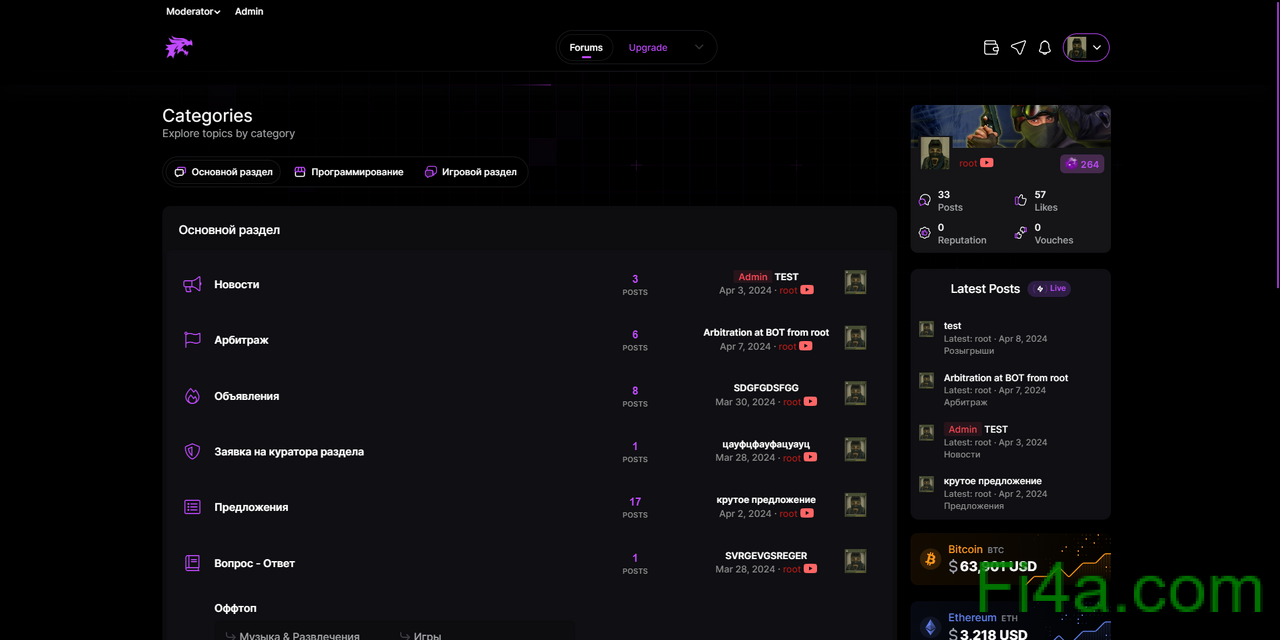Click the Bitcoin coin icon

[x=929, y=558]
